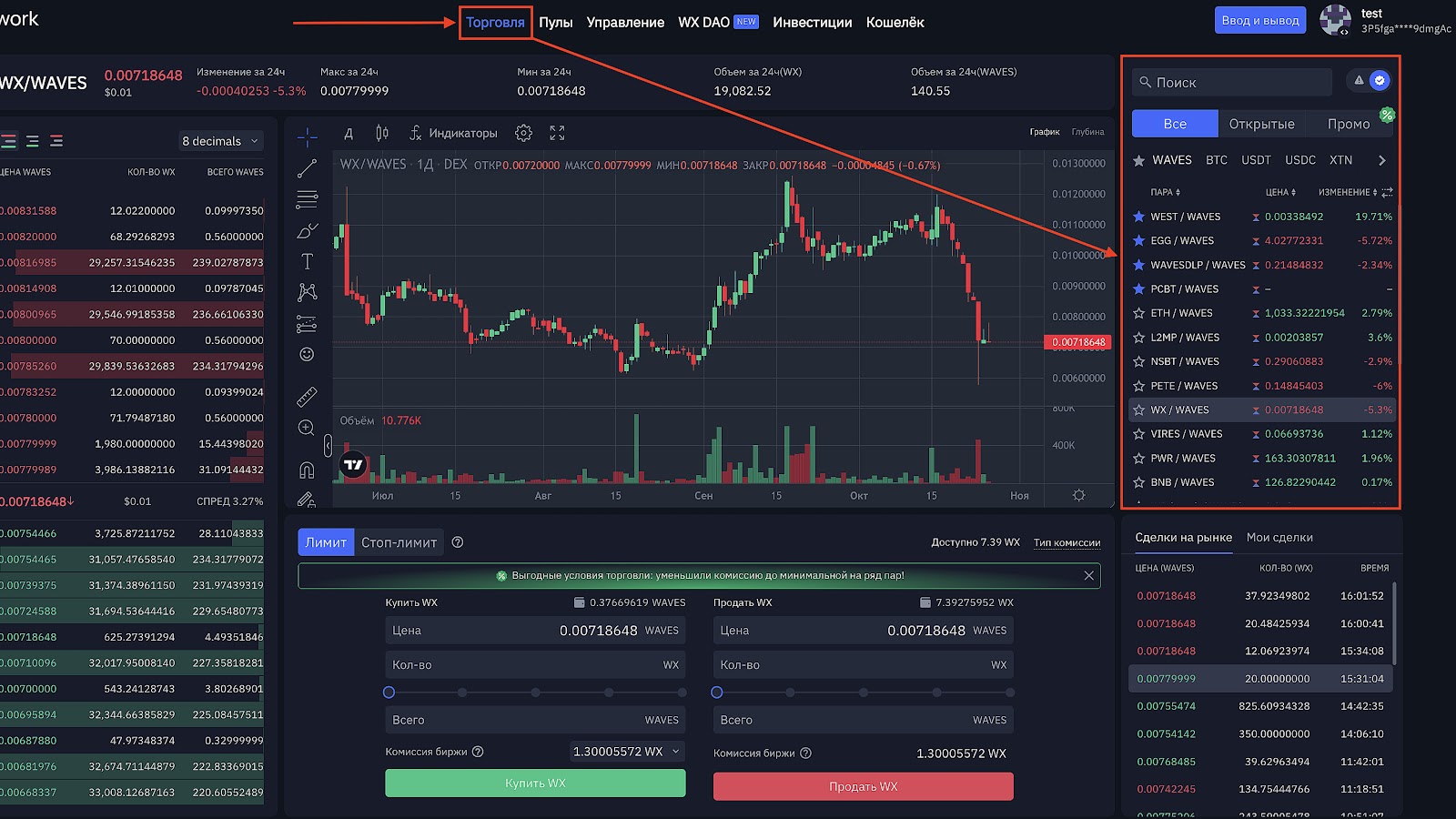
Task: Select the trend line drawing tool
Action: 308,168
